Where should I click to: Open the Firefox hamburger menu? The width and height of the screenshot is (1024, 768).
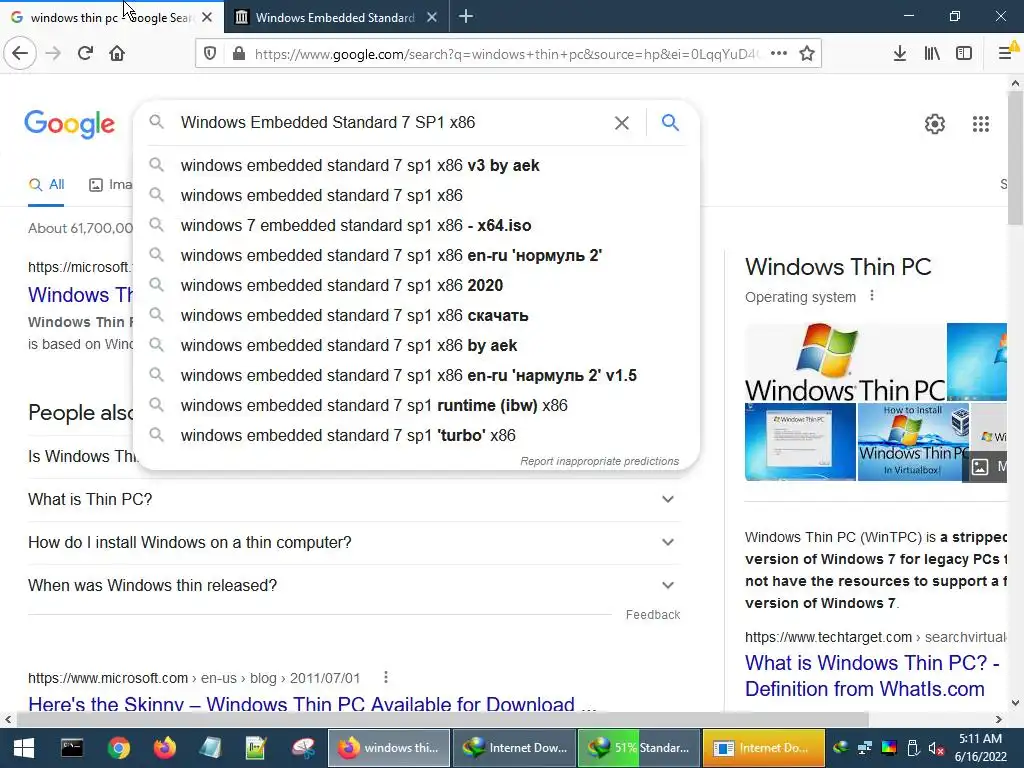pos(1006,54)
